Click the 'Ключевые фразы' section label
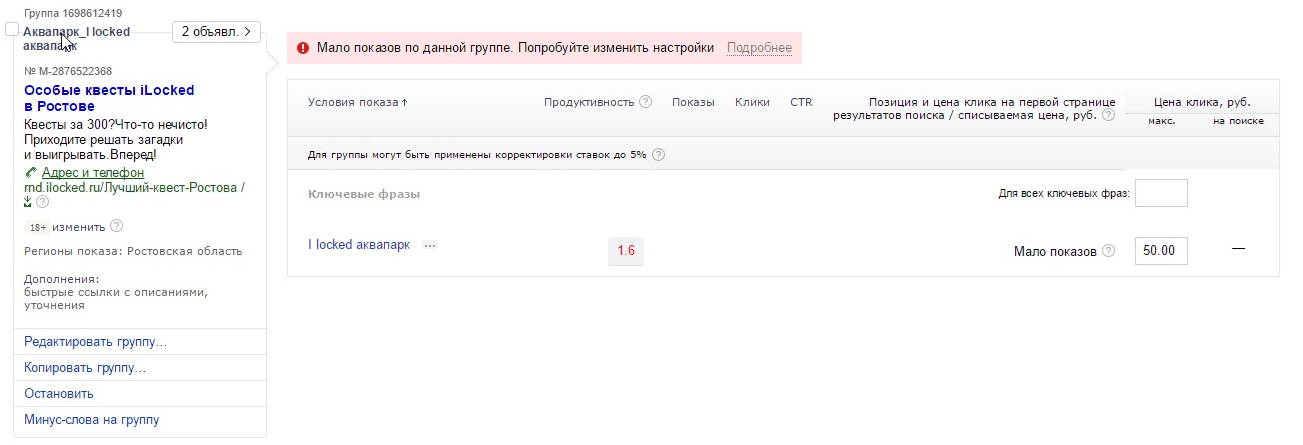The width and height of the screenshot is (1303, 445). pos(364,194)
